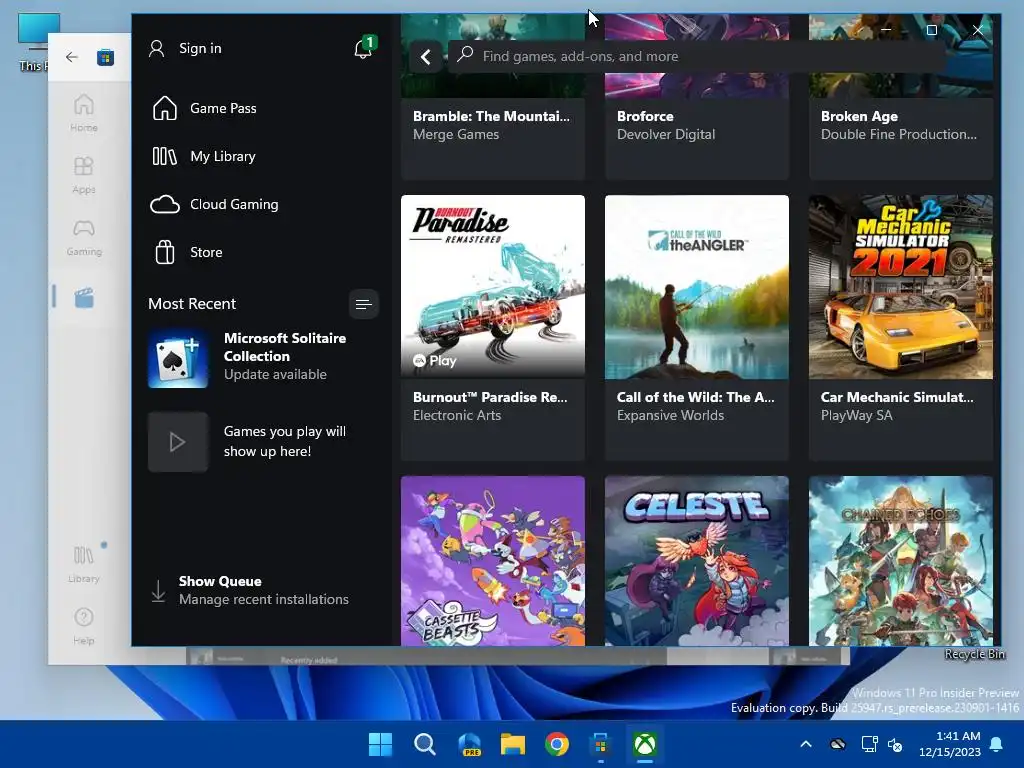Open Library in Microsoft Store sidebar
Viewport: 1024px width, 768px height.
(84, 564)
